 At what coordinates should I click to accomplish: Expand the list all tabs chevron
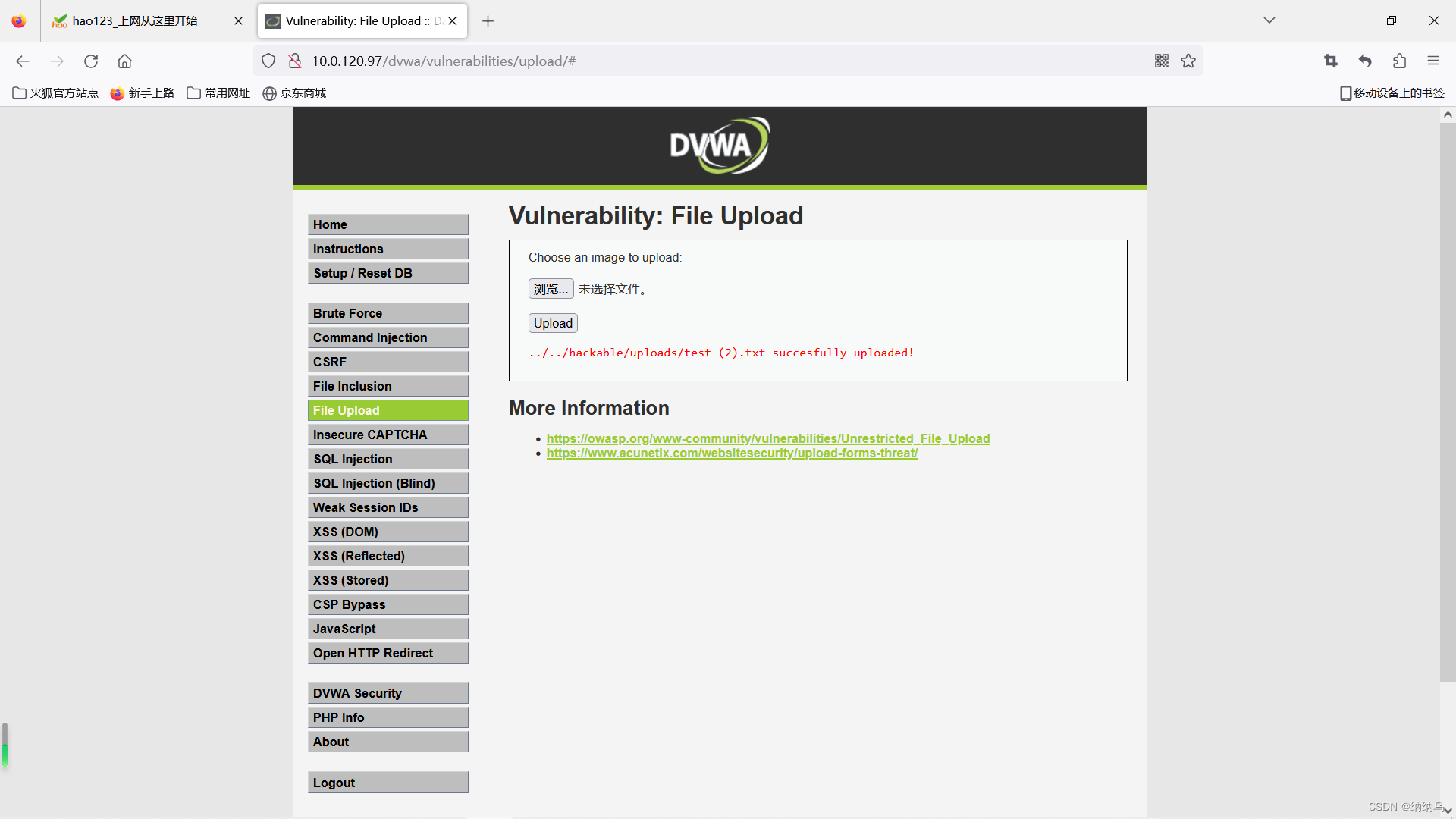click(1269, 20)
